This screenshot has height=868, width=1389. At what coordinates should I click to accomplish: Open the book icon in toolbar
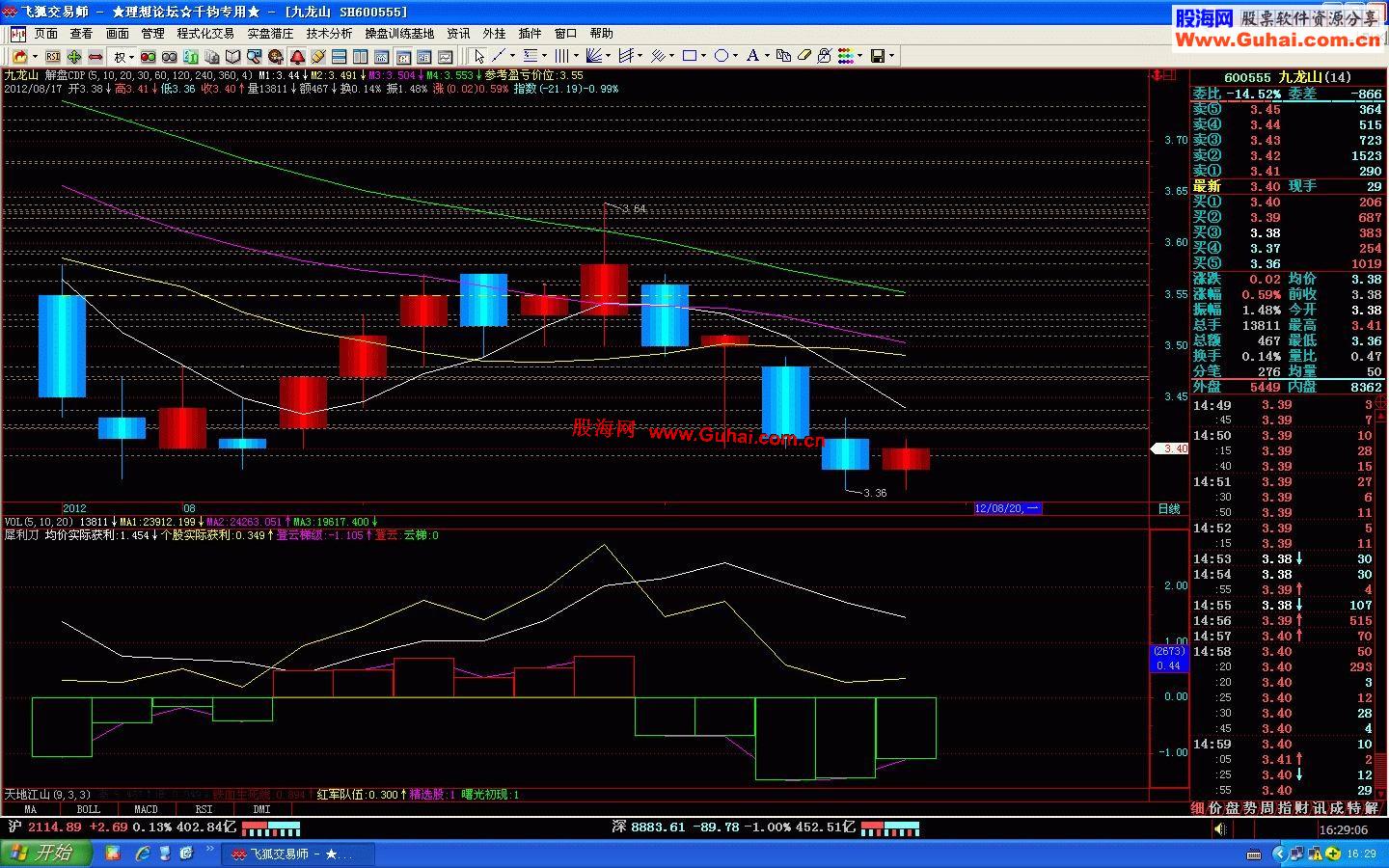coord(232,57)
